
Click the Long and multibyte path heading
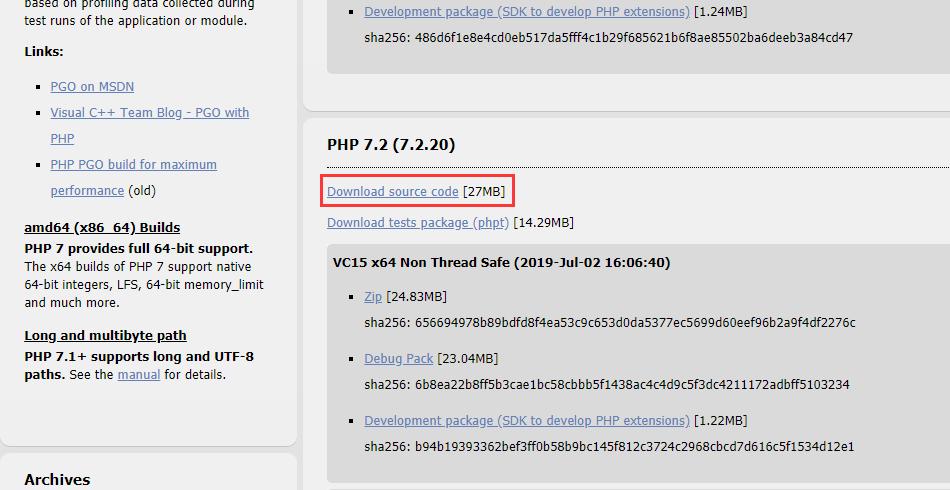click(x=105, y=336)
